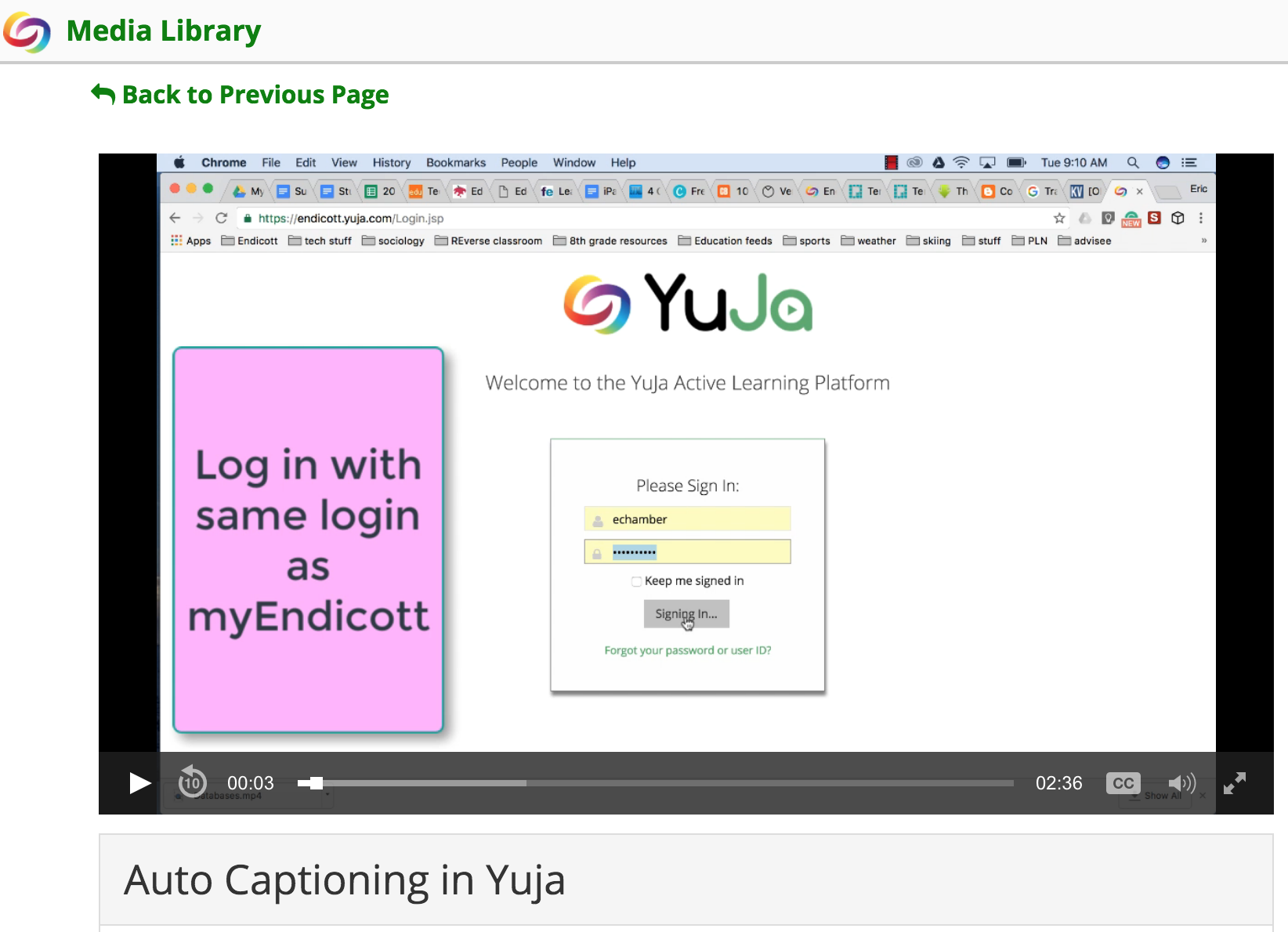Viewport: 1288px width, 932px height.
Task: Open the History menu in Chrome
Action: (x=391, y=163)
